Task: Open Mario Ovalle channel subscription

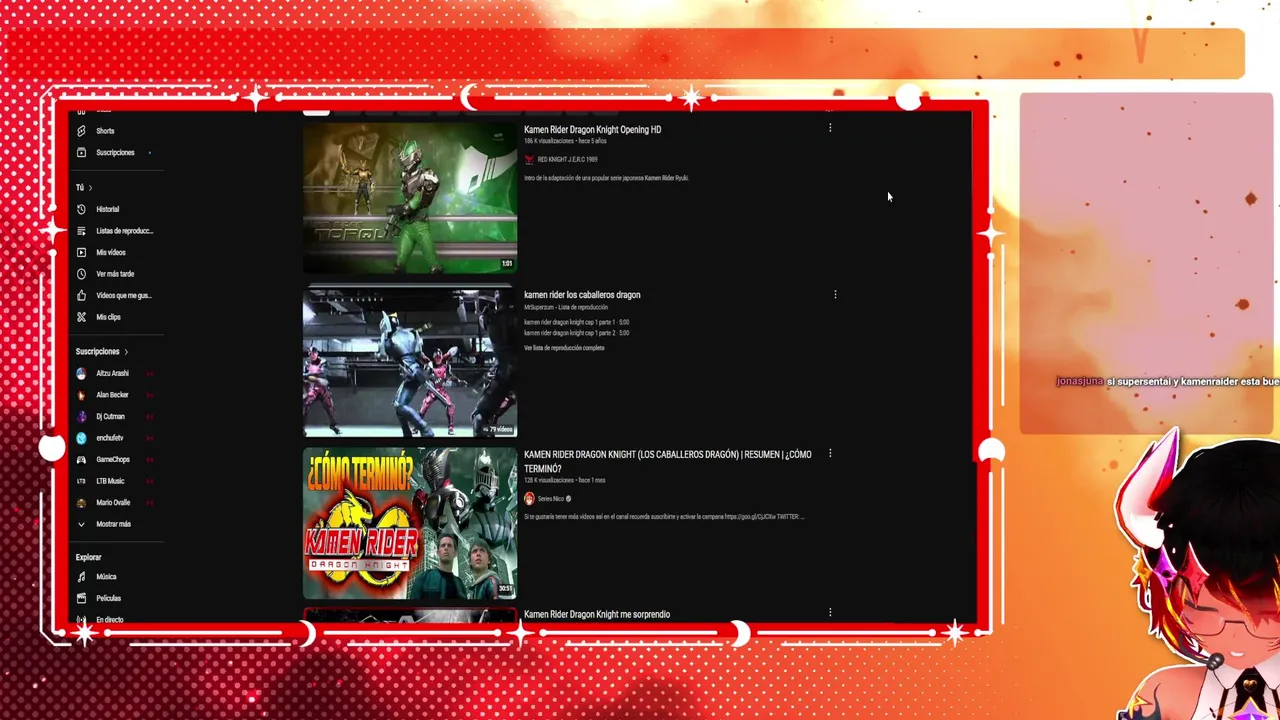Action: [x=112, y=503]
